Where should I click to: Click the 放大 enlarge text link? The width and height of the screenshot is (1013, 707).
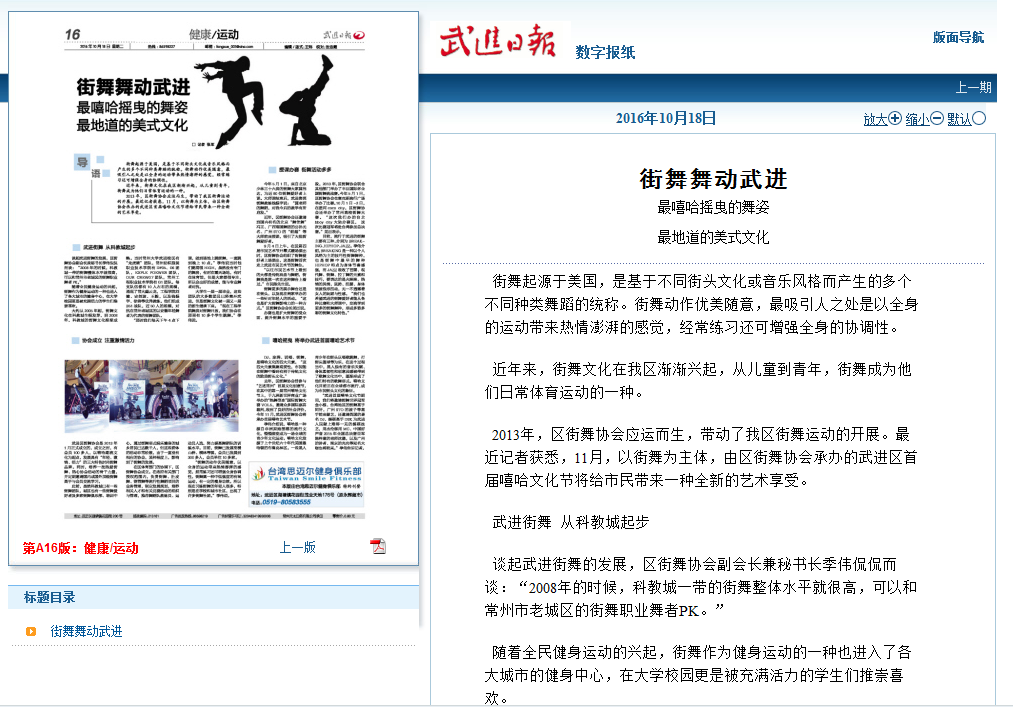(875, 119)
